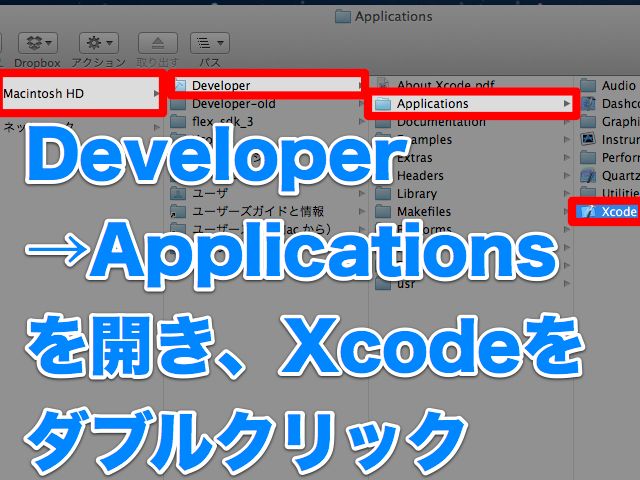Open the アクション gear menu
Image resolution: width=640 pixels, height=480 pixels.
click(x=99, y=42)
